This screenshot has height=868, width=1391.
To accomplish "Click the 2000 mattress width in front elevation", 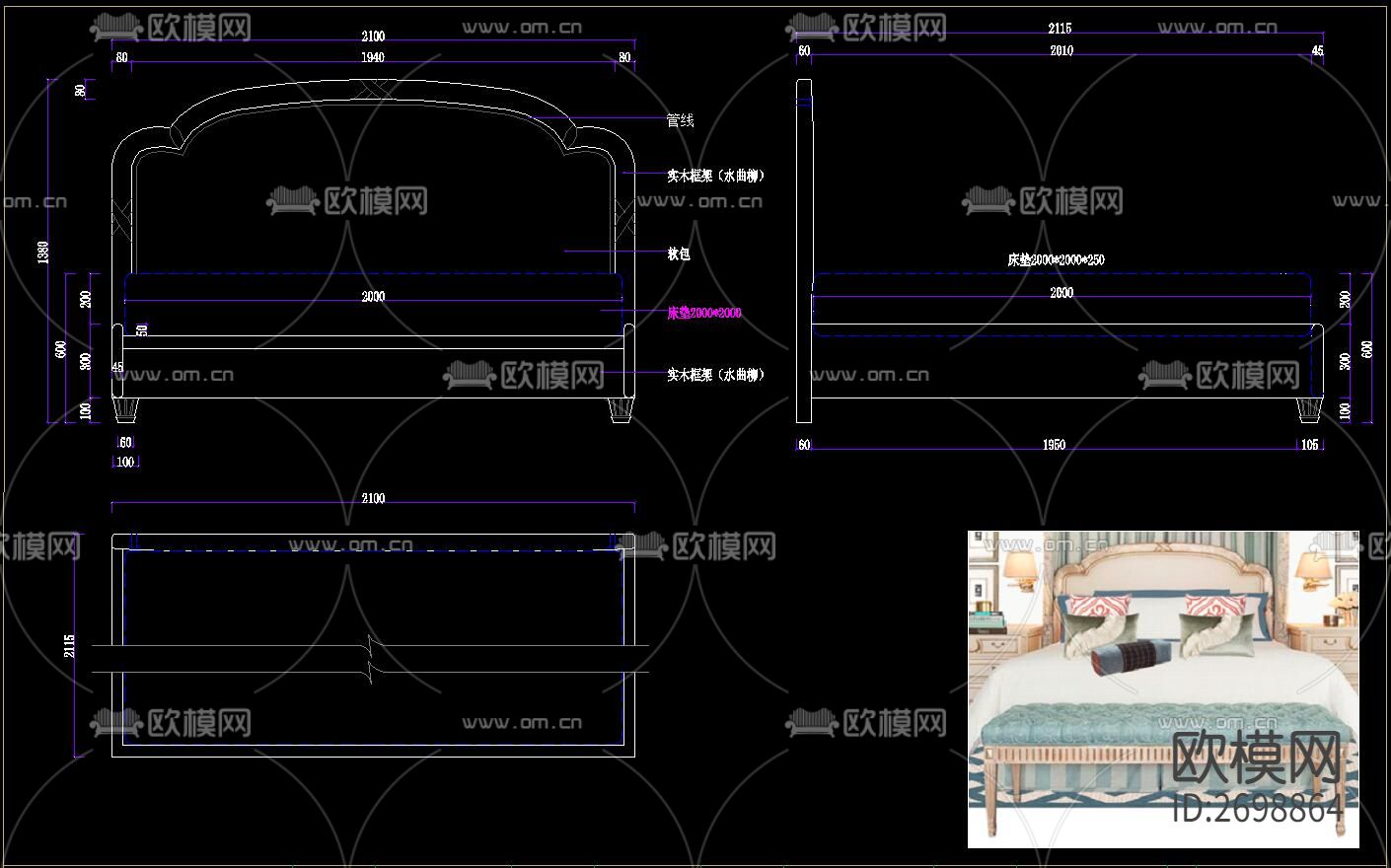I will point(373,296).
